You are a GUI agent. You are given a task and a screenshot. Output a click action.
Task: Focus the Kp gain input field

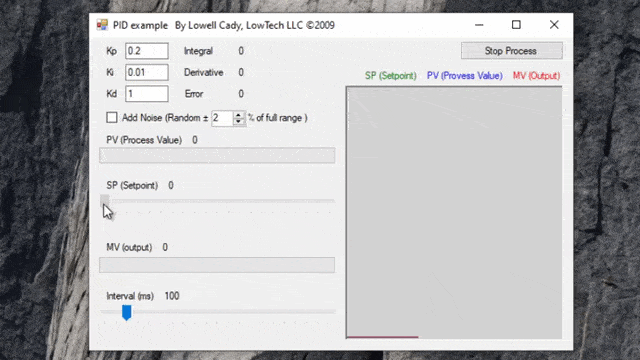[x=147, y=51]
